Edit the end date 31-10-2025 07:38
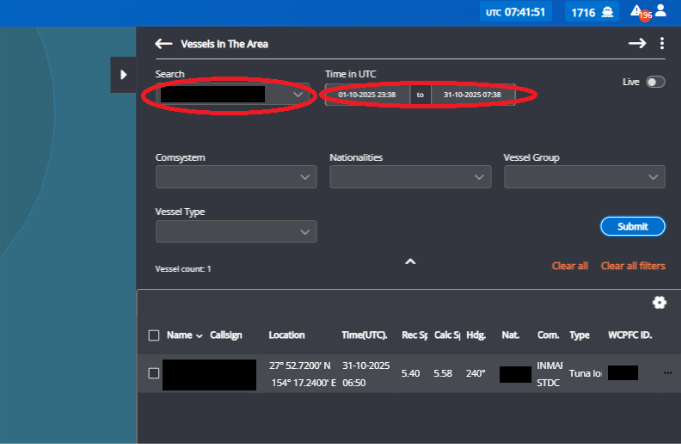Viewport: 681px width, 444px height. (x=473, y=95)
